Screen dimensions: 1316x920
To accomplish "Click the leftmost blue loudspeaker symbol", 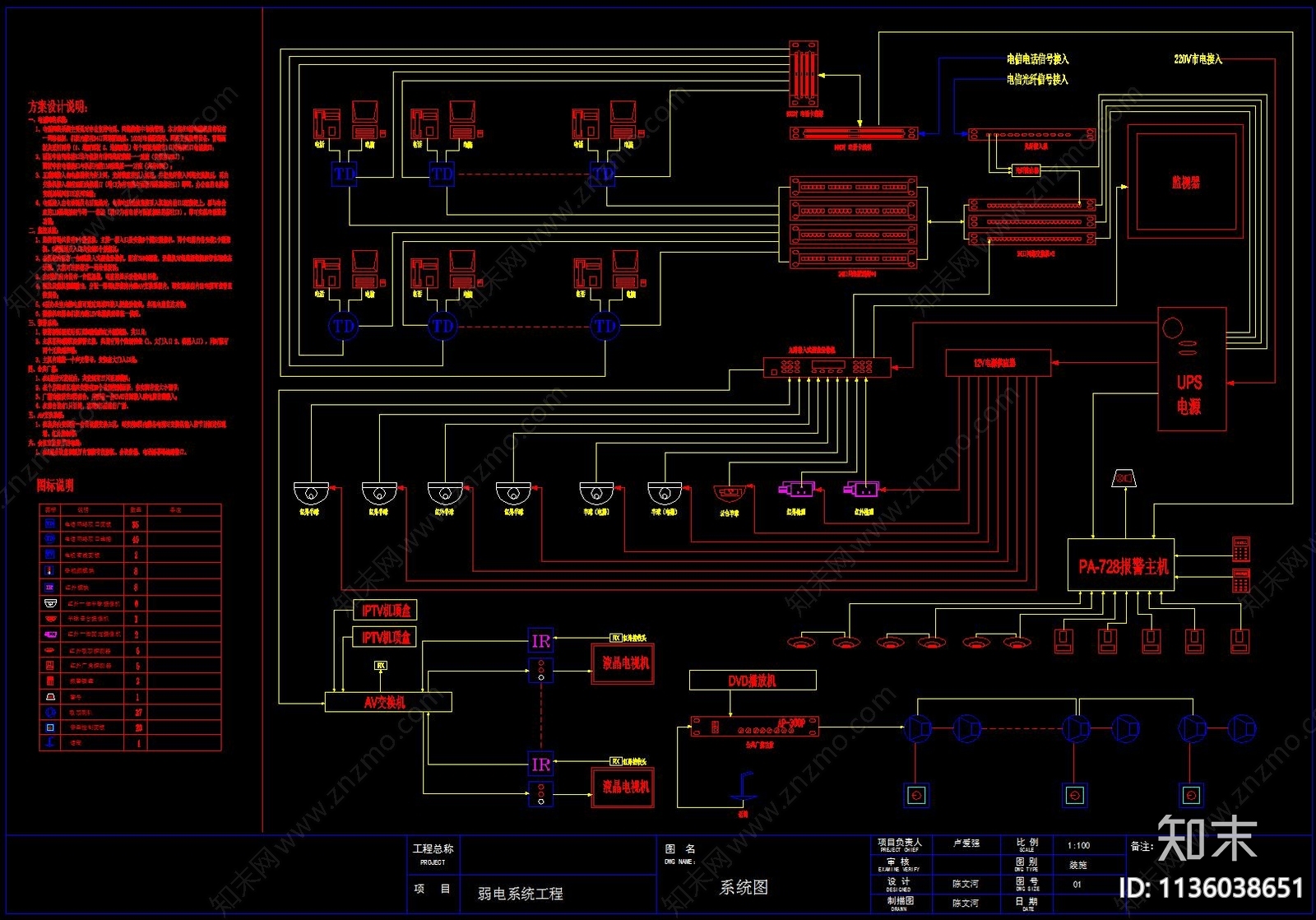I will pos(919,728).
